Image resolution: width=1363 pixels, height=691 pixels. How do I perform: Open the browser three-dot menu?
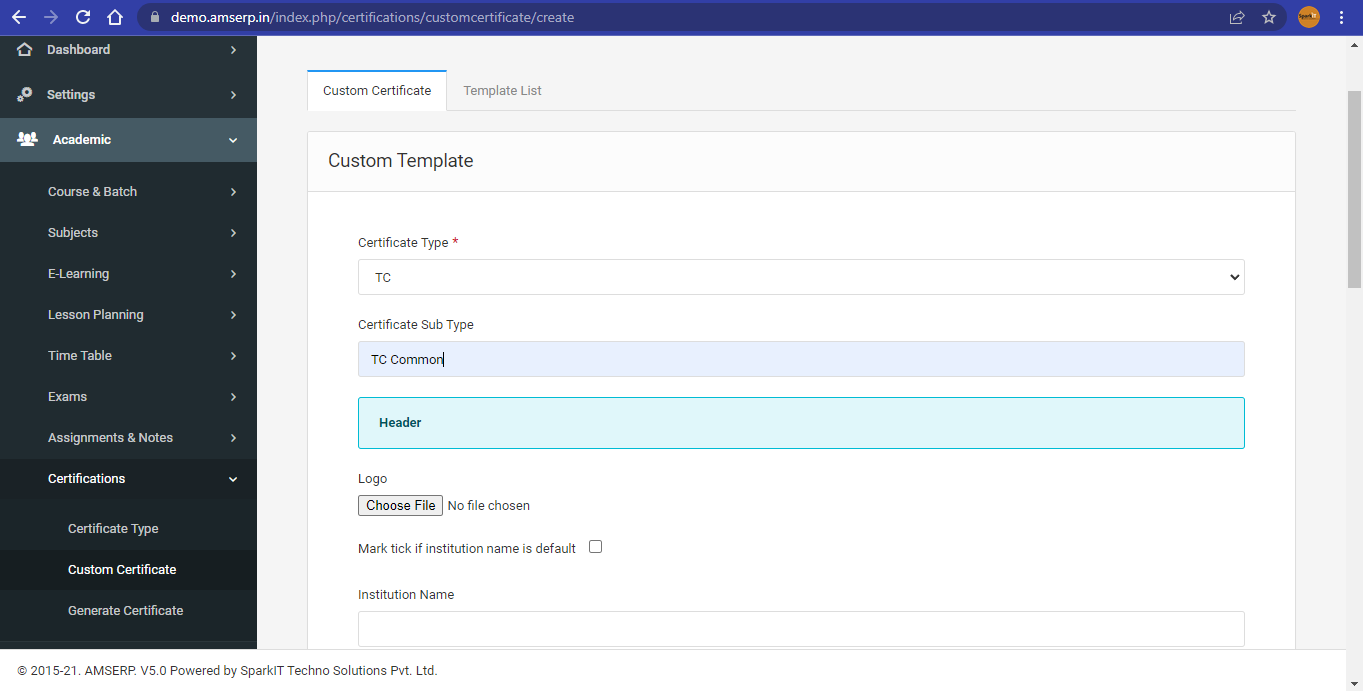[1341, 17]
